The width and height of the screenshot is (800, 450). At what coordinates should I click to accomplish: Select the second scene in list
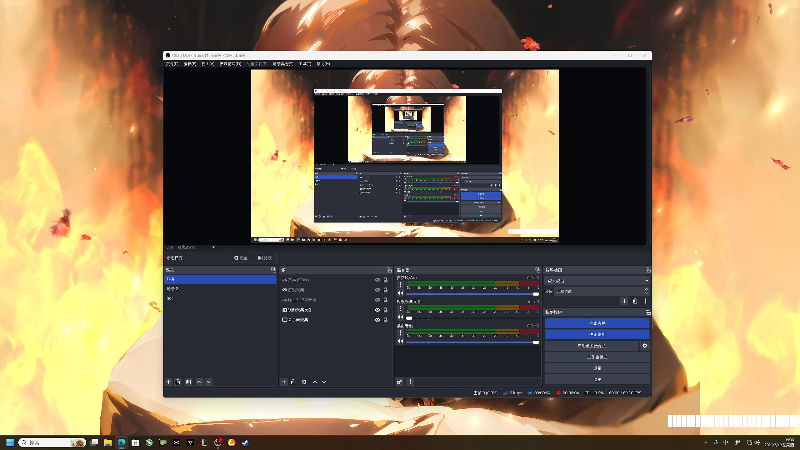coord(220,289)
